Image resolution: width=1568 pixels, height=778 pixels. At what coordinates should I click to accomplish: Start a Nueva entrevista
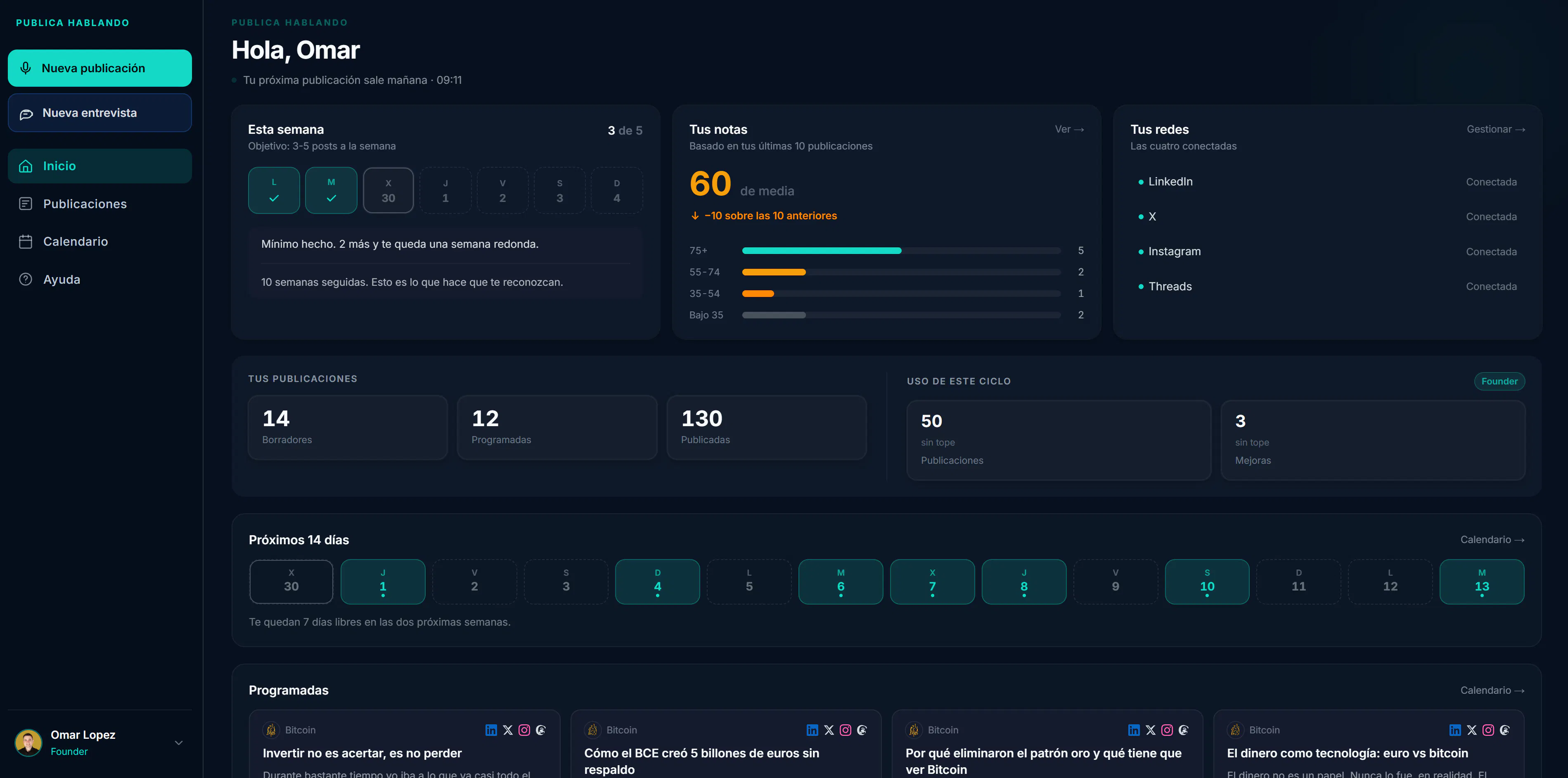click(100, 113)
